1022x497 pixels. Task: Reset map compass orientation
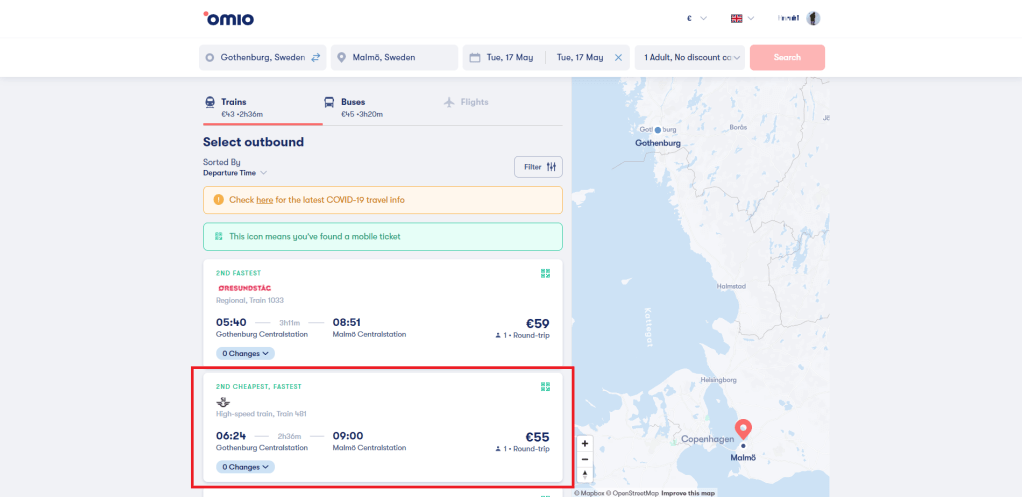(585, 475)
